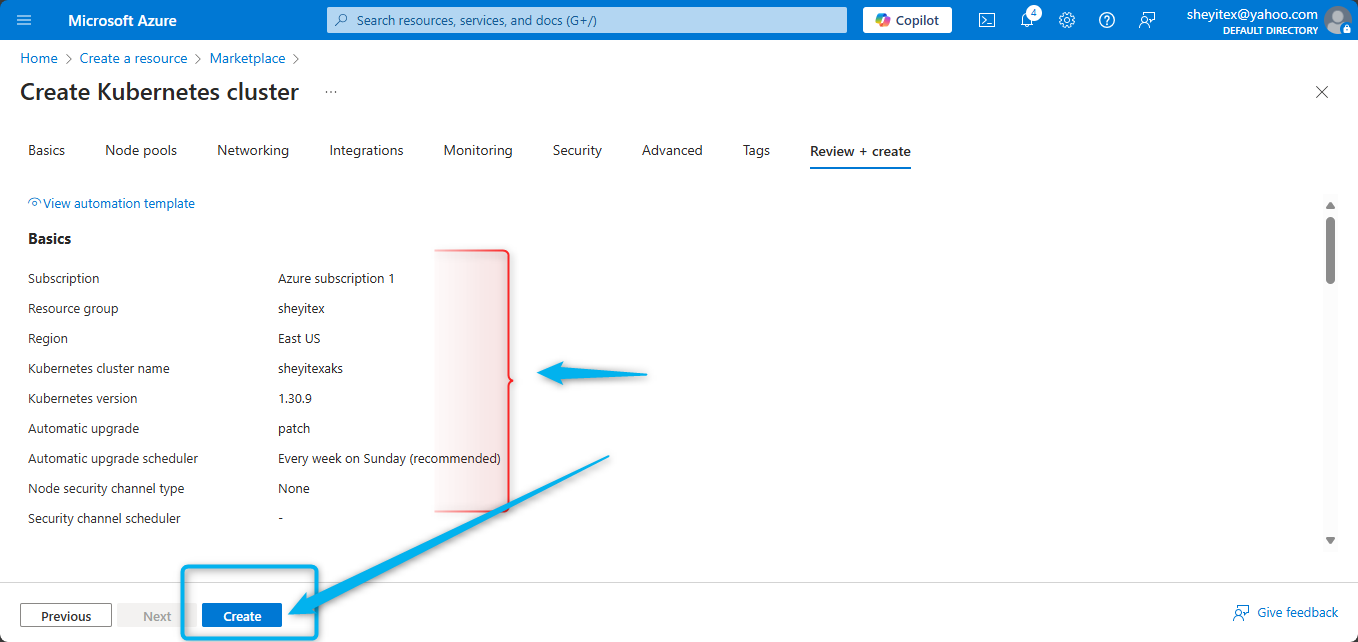
Task: Click the 'Kubernetes version' label
Action: [83, 399]
